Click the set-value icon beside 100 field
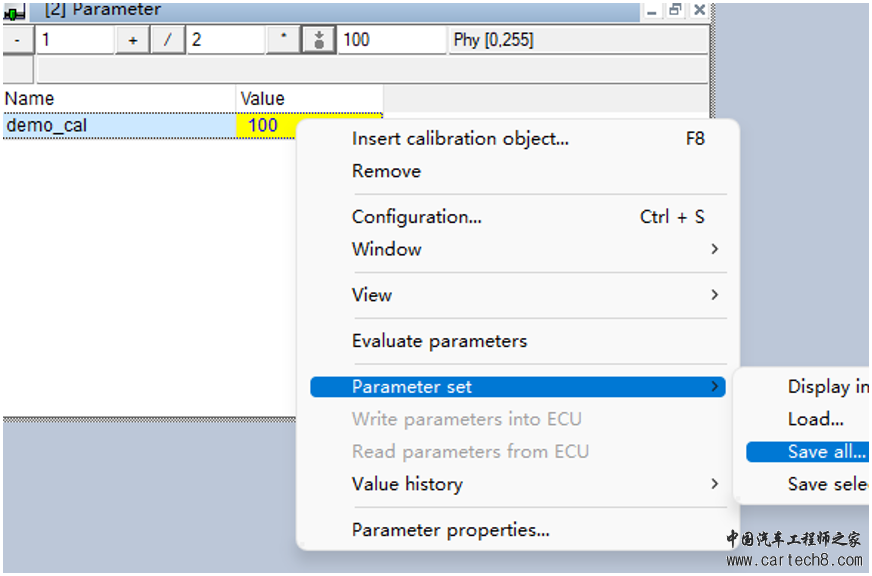 click(x=319, y=40)
